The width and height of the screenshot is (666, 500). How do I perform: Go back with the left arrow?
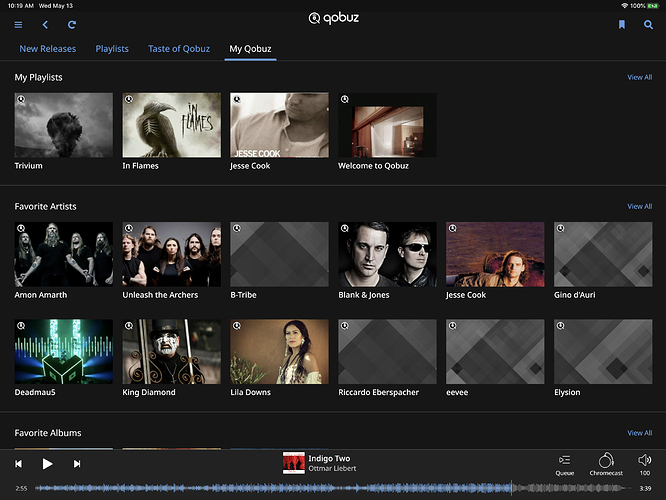[45, 25]
